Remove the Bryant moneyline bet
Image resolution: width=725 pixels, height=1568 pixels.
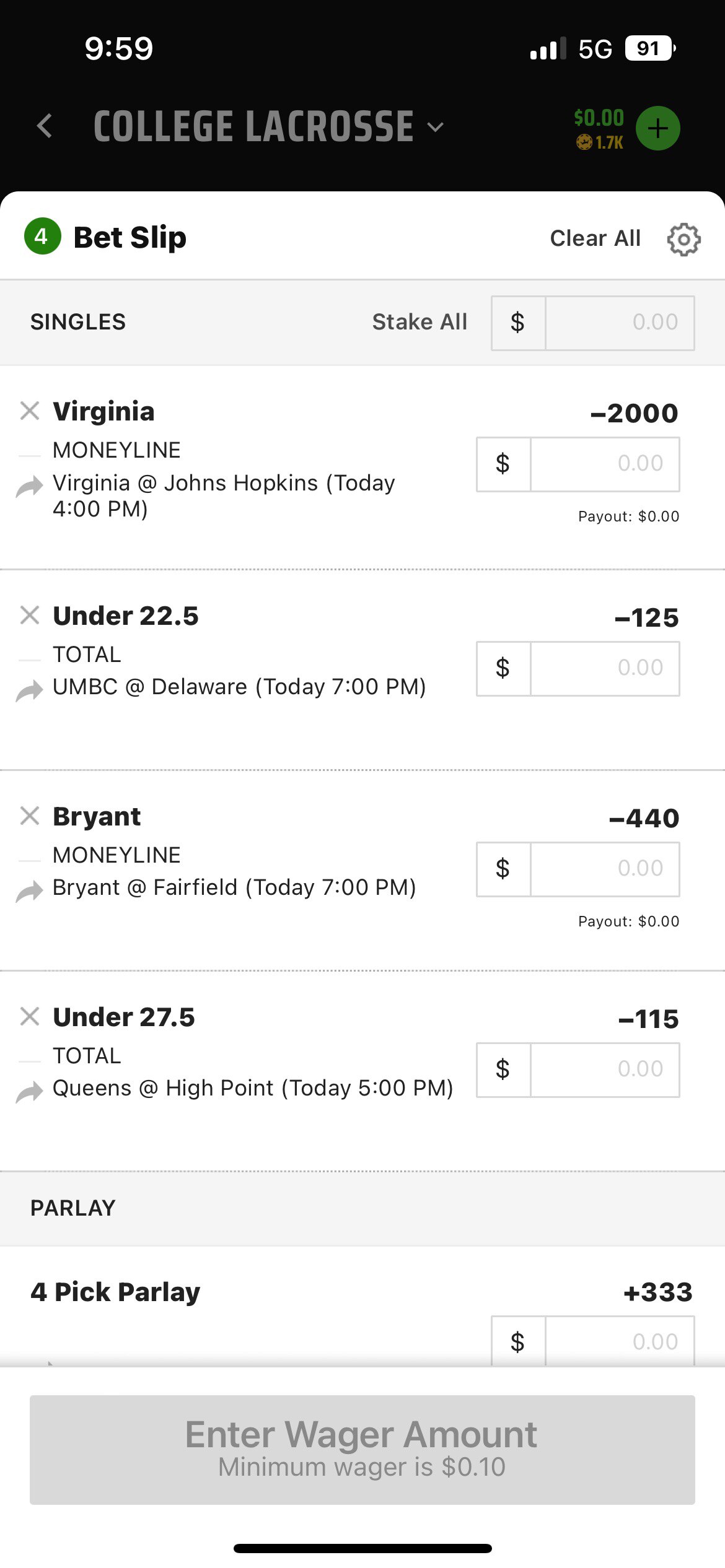point(30,816)
